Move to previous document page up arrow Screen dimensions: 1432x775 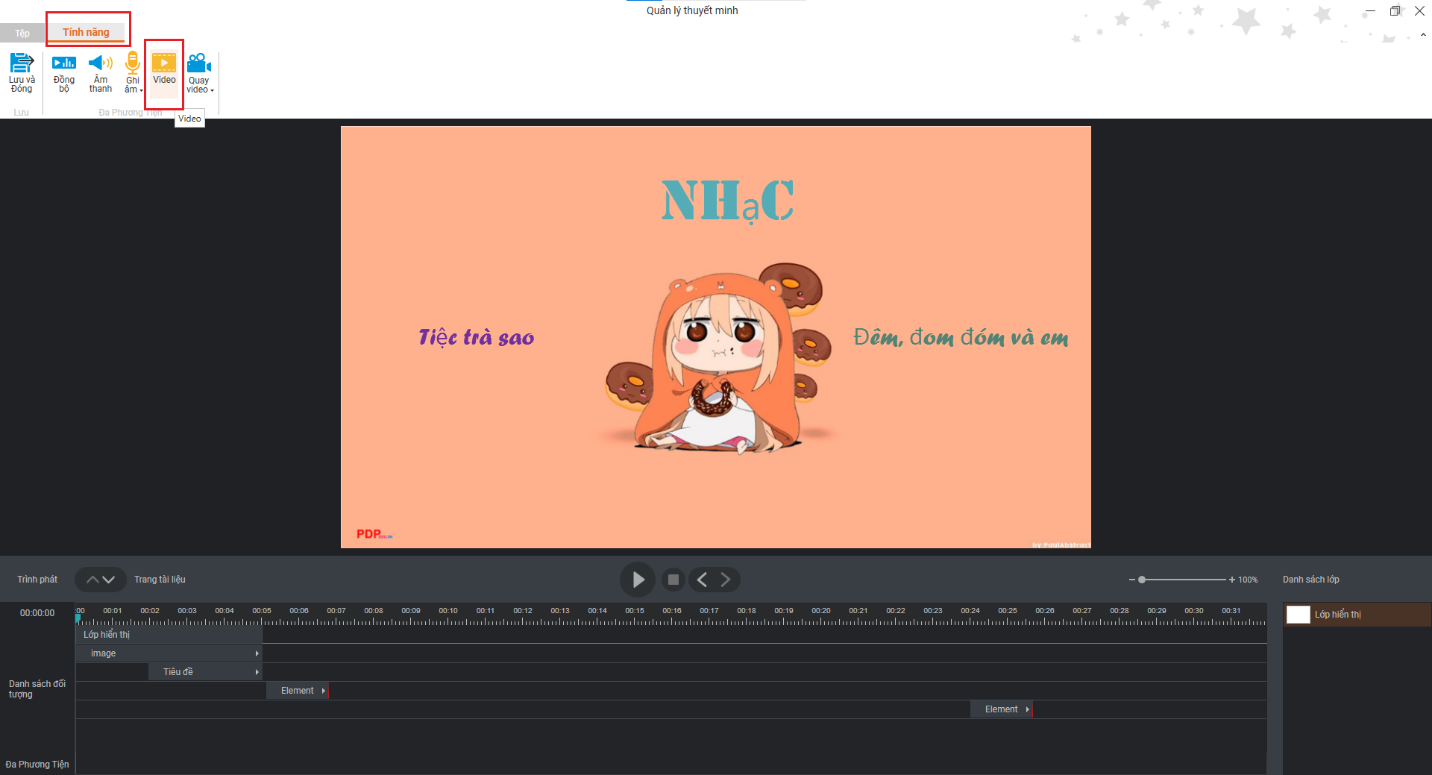click(x=92, y=580)
